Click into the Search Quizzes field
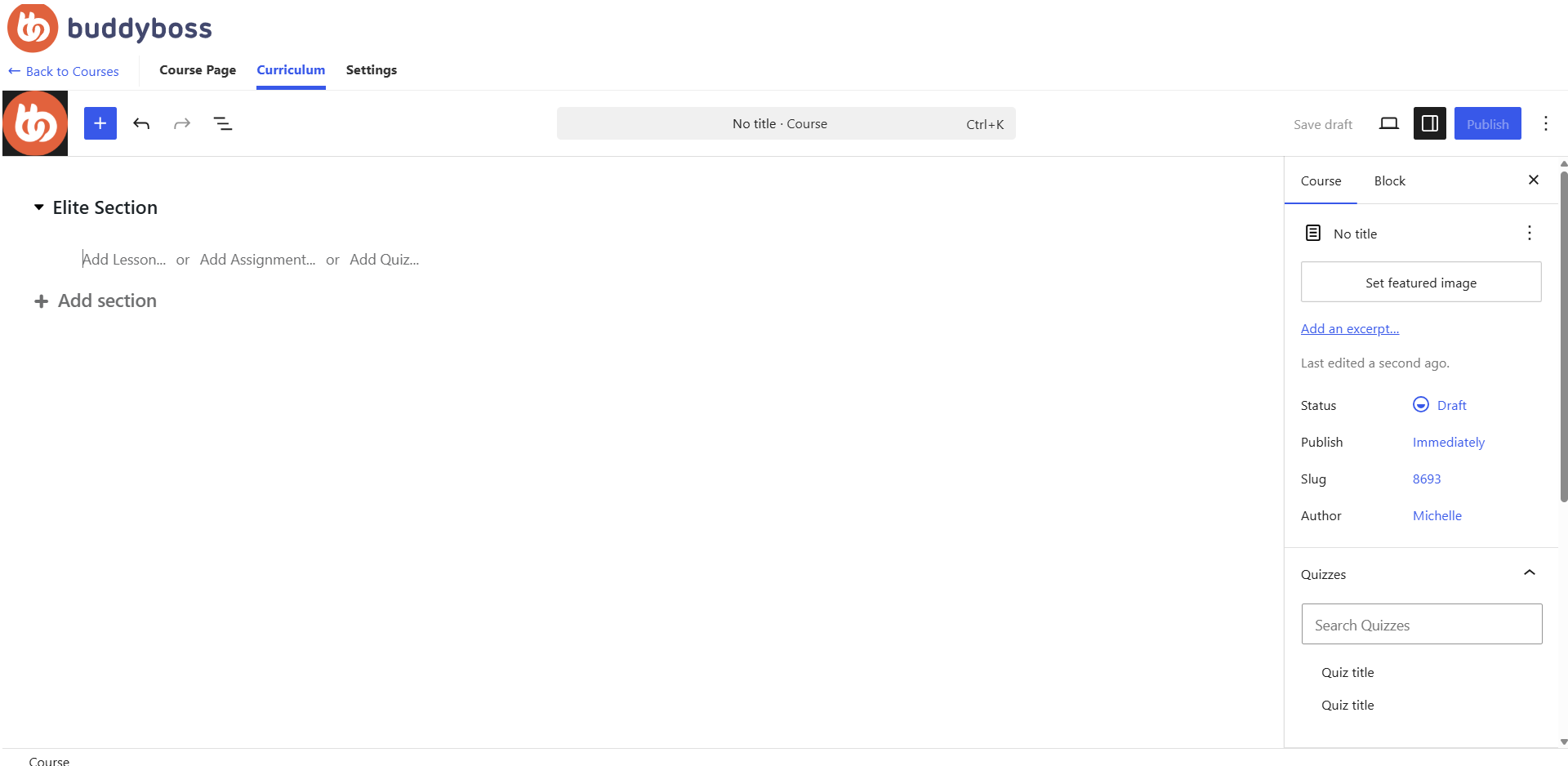 pos(1422,624)
